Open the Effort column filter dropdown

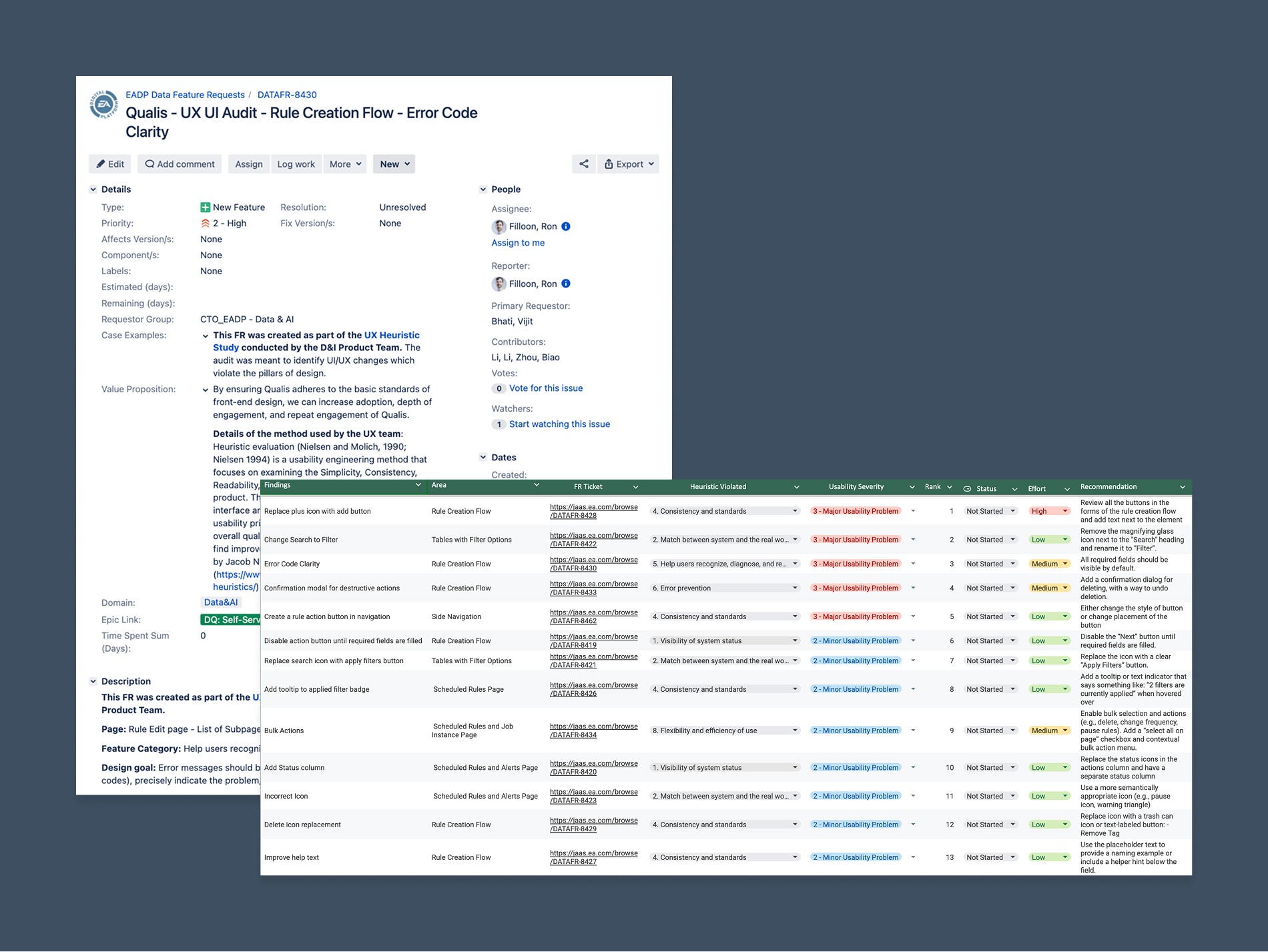tap(1066, 489)
